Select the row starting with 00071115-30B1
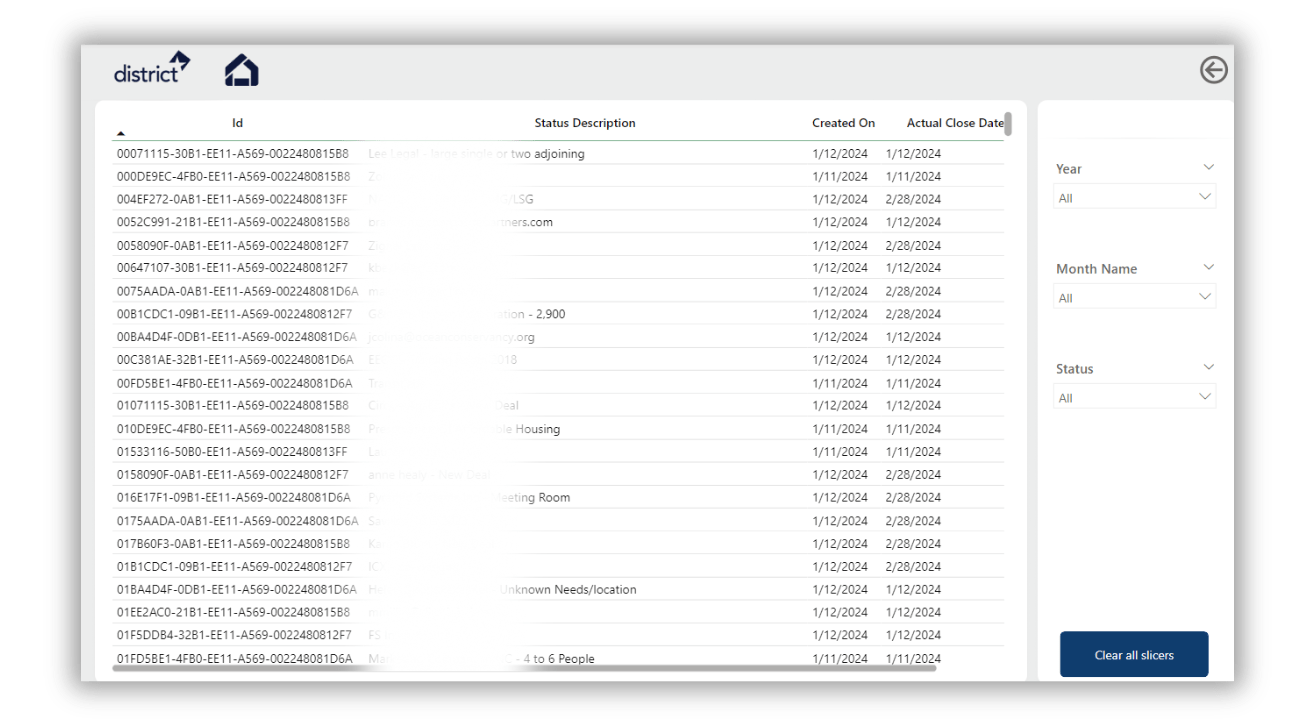Viewport: 1315px width, 726px height. [400, 153]
